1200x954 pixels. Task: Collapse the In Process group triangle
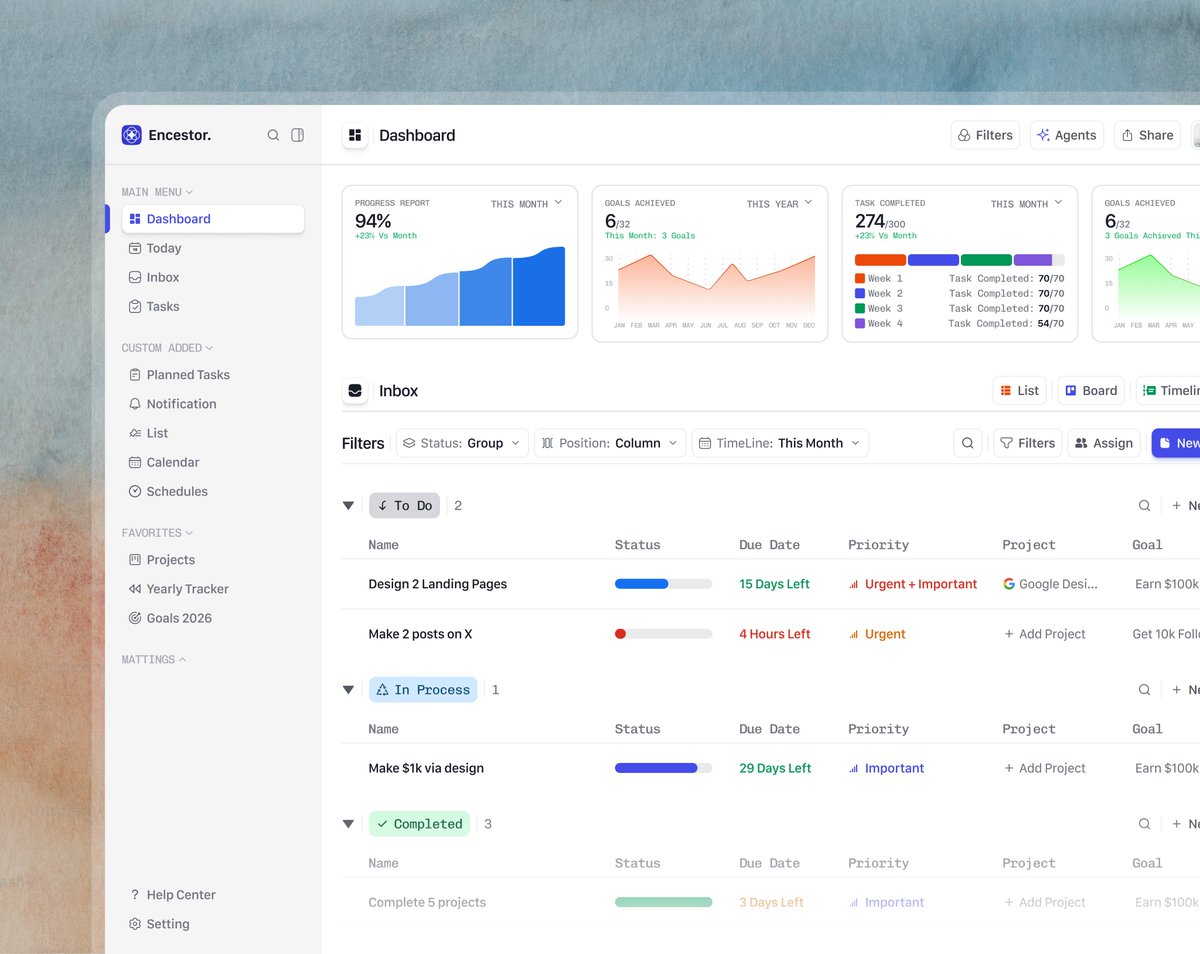[348, 690]
